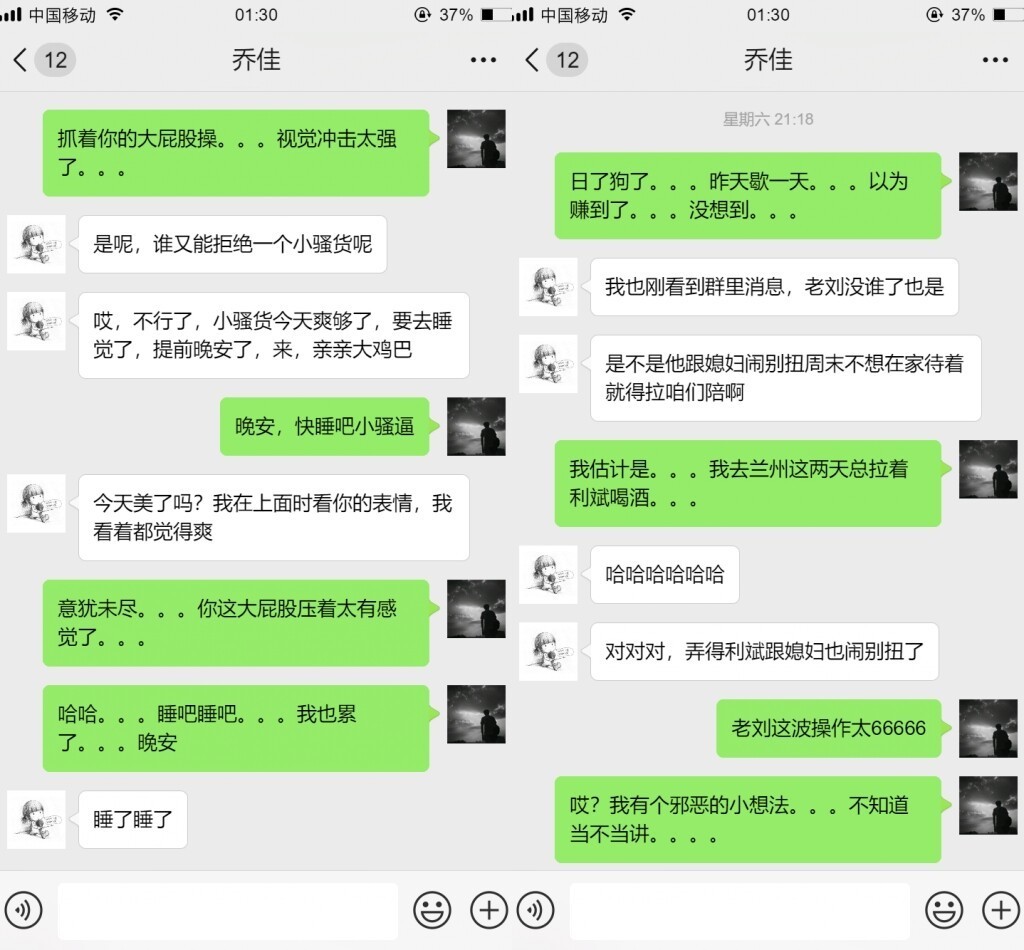Open the emoji picker in the right chat
Screen dimensions: 1024x950
944,910
